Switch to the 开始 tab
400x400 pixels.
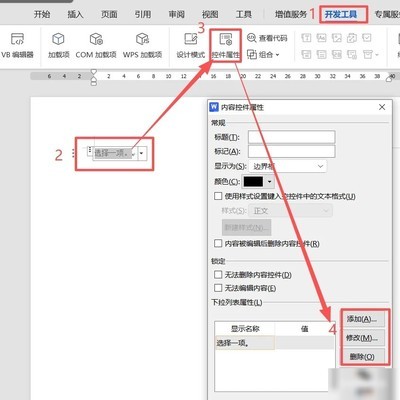point(42,14)
